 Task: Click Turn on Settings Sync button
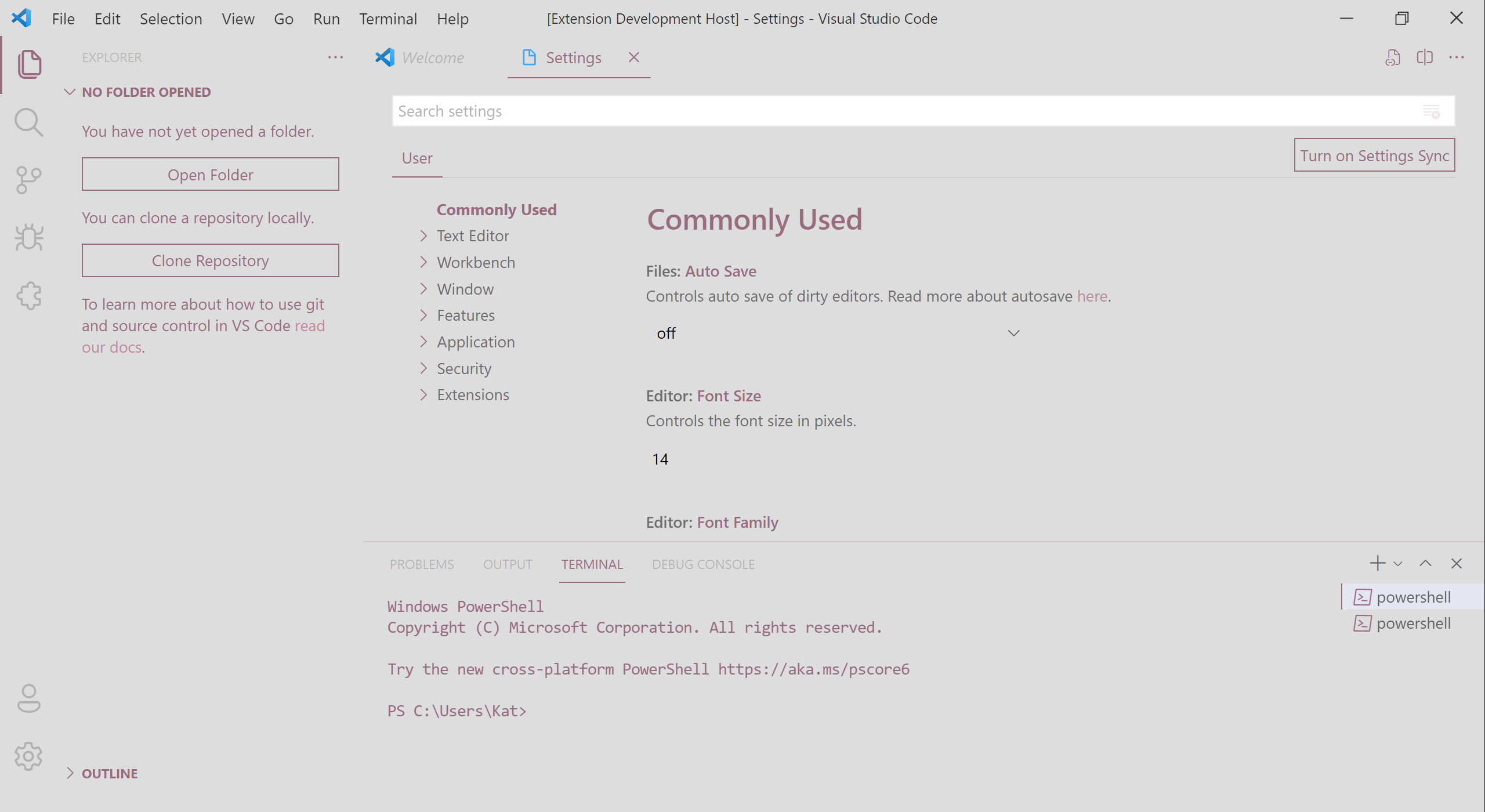coord(1374,155)
